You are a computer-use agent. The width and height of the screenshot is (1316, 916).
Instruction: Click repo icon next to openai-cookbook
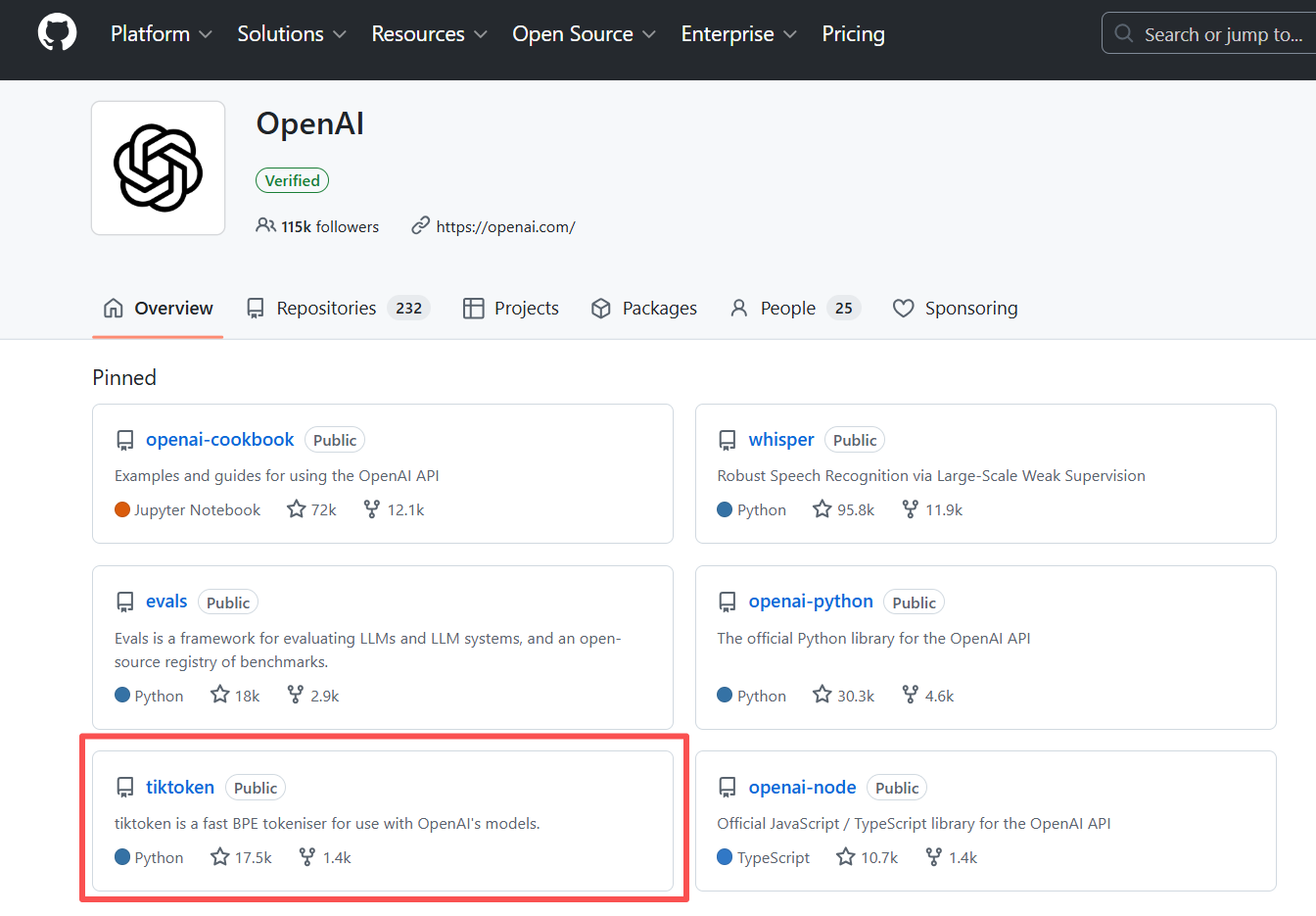pos(125,440)
